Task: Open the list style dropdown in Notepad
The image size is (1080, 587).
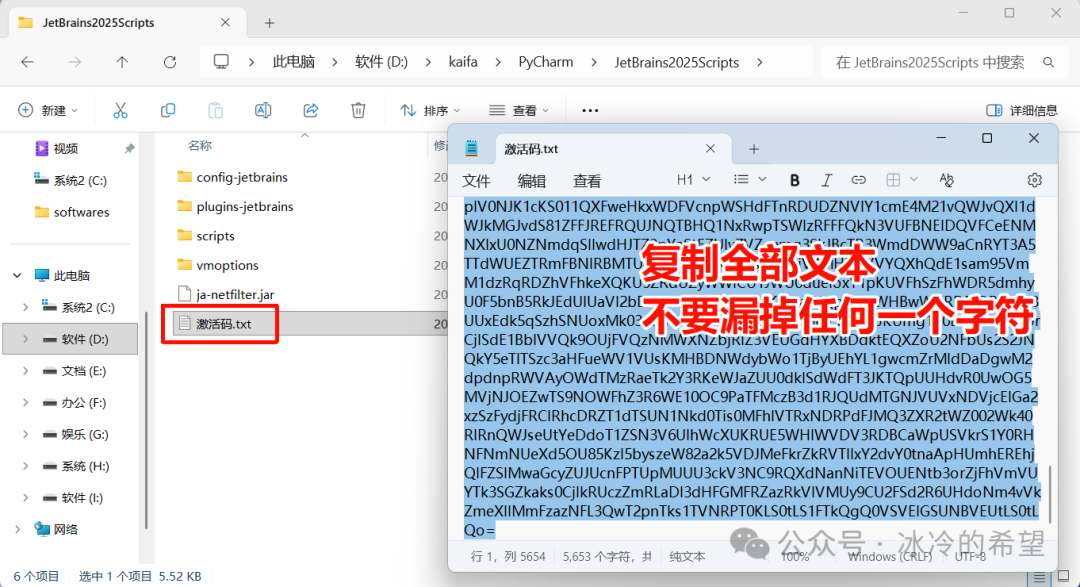Action: [749, 180]
